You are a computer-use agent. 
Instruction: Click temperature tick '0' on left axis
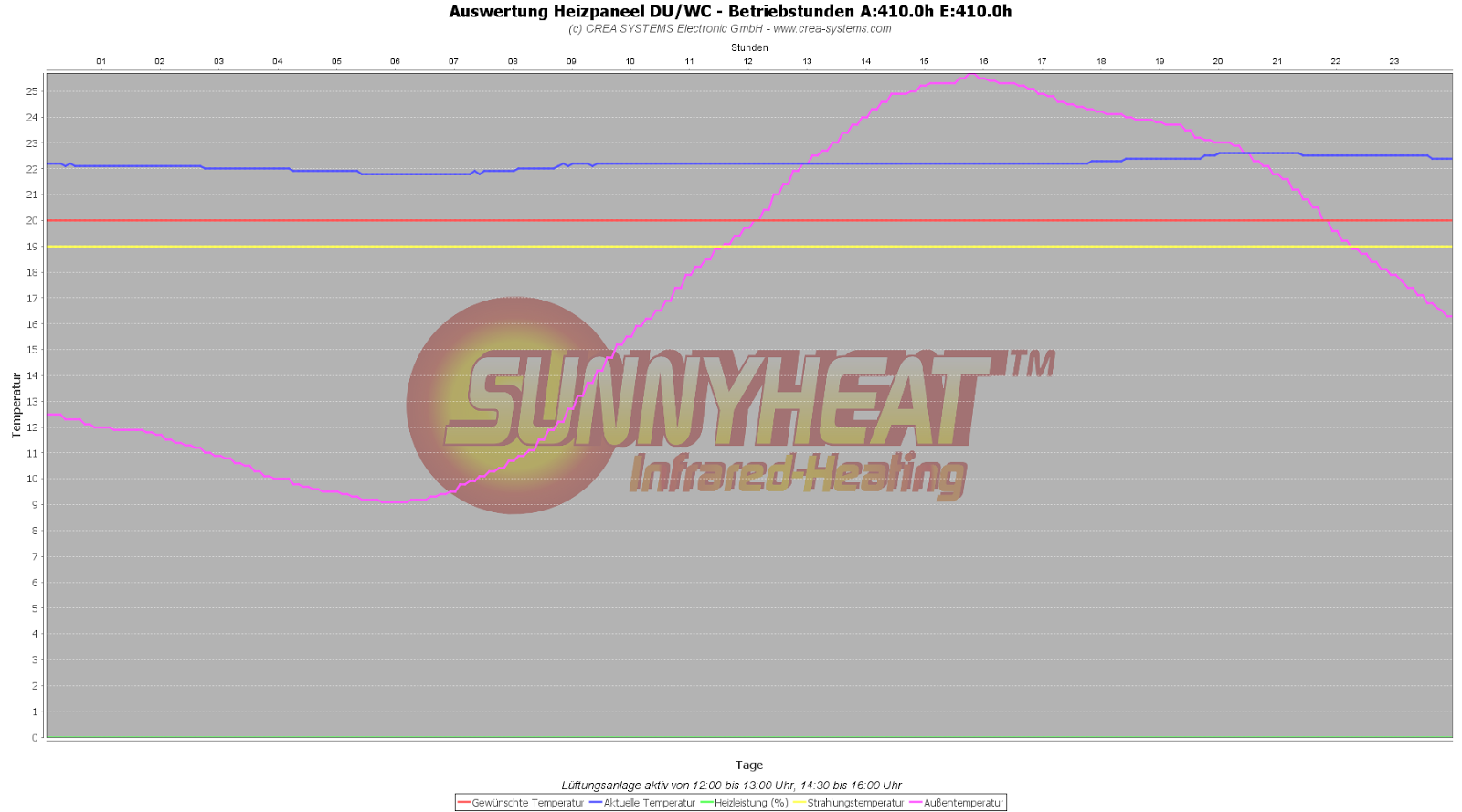35,737
